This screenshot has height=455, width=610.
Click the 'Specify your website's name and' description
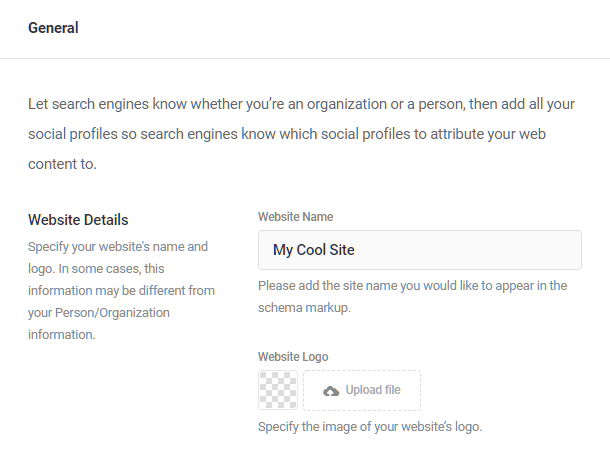[x=118, y=247]
